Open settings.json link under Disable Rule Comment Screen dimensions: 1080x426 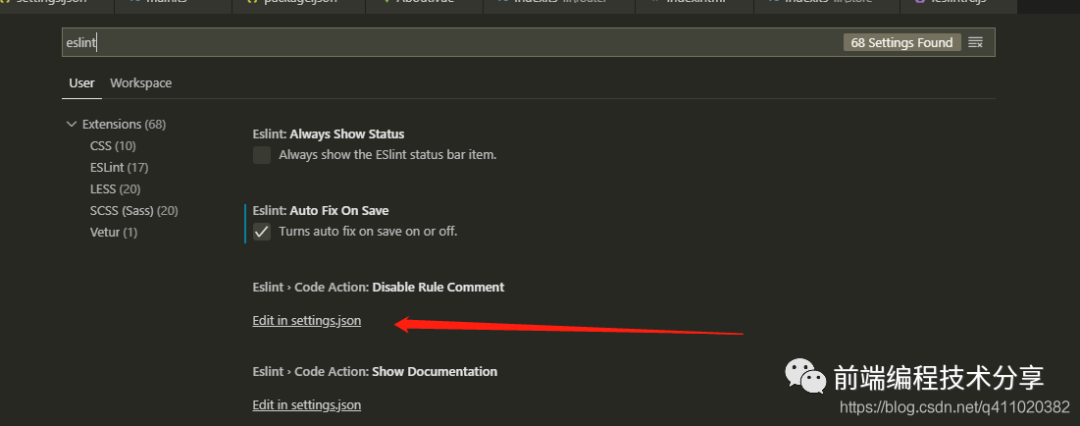pyautogui.click(x=307, y=321)
